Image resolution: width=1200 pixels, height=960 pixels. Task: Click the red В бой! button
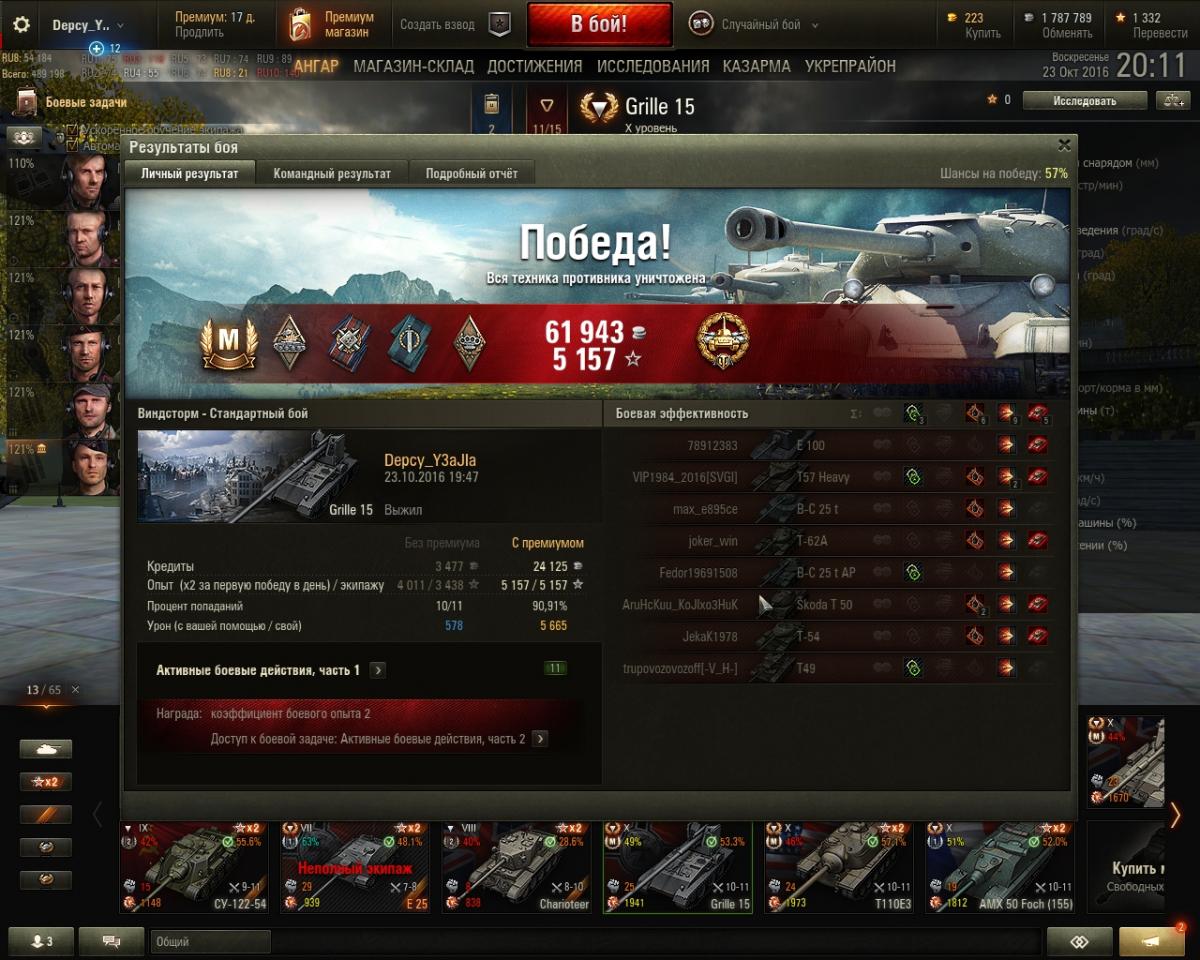tap(599, 25)
